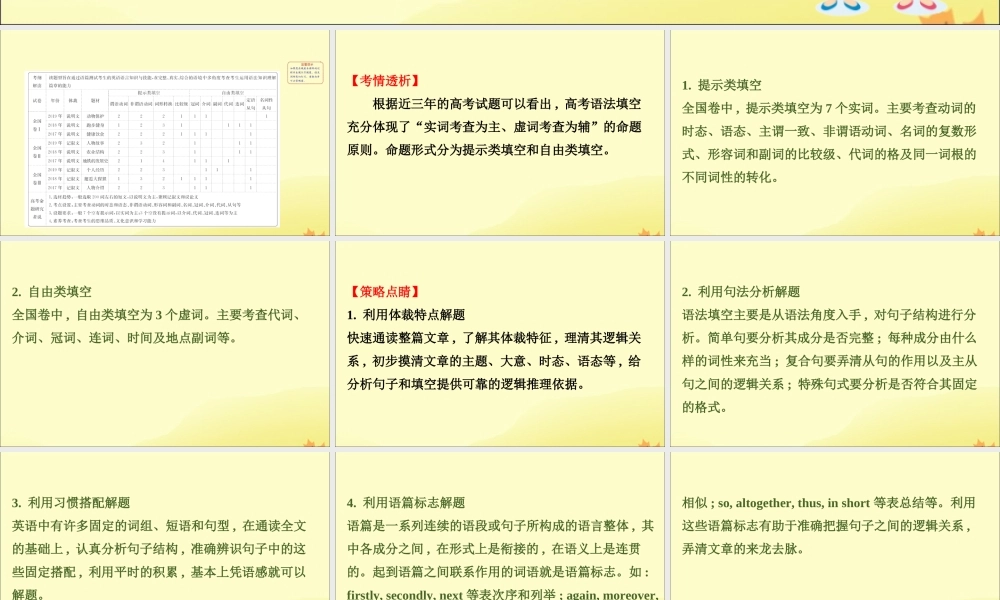
Task: Click the line starting 相似; so, altogether, thus
Action: (x=828, y=503)
